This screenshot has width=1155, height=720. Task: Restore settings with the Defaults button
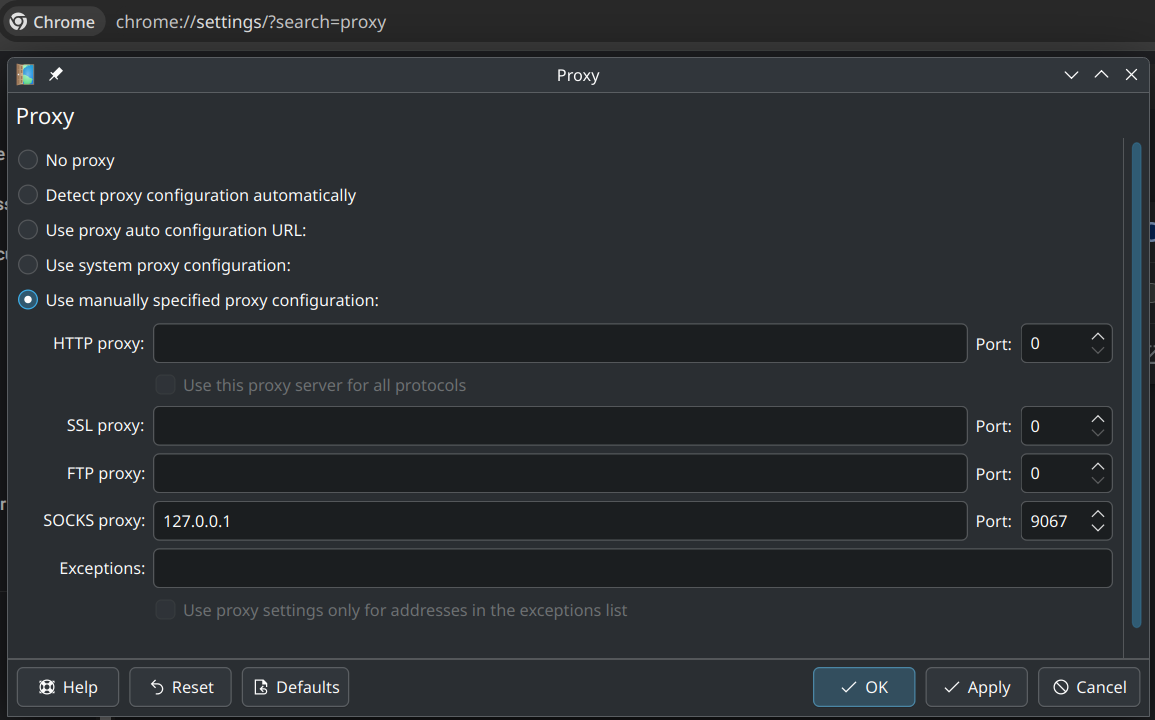tap(295, 687)
